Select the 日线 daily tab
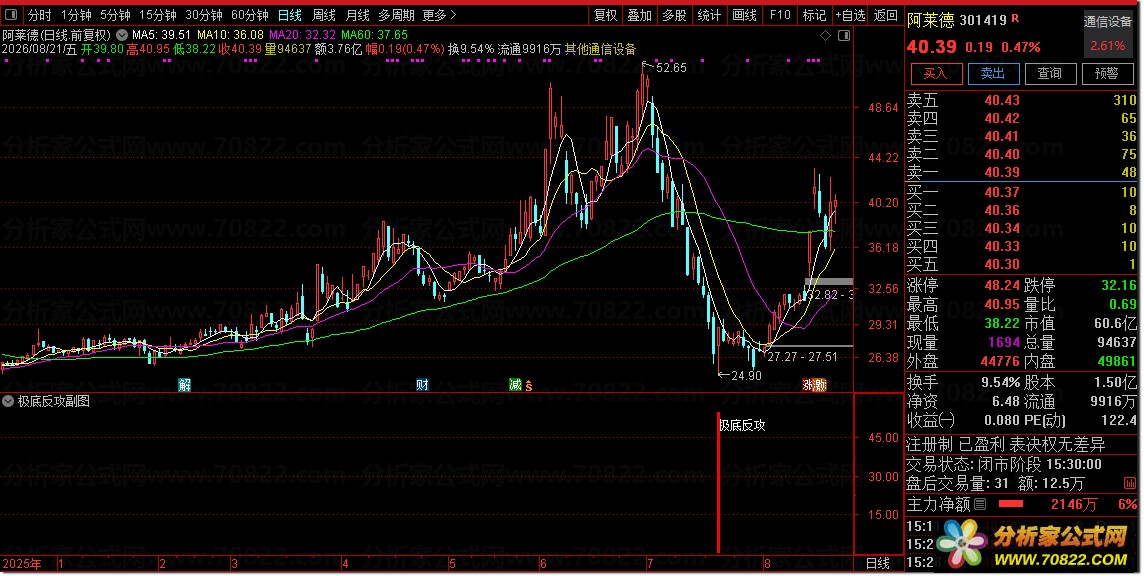 click(290, 15)
